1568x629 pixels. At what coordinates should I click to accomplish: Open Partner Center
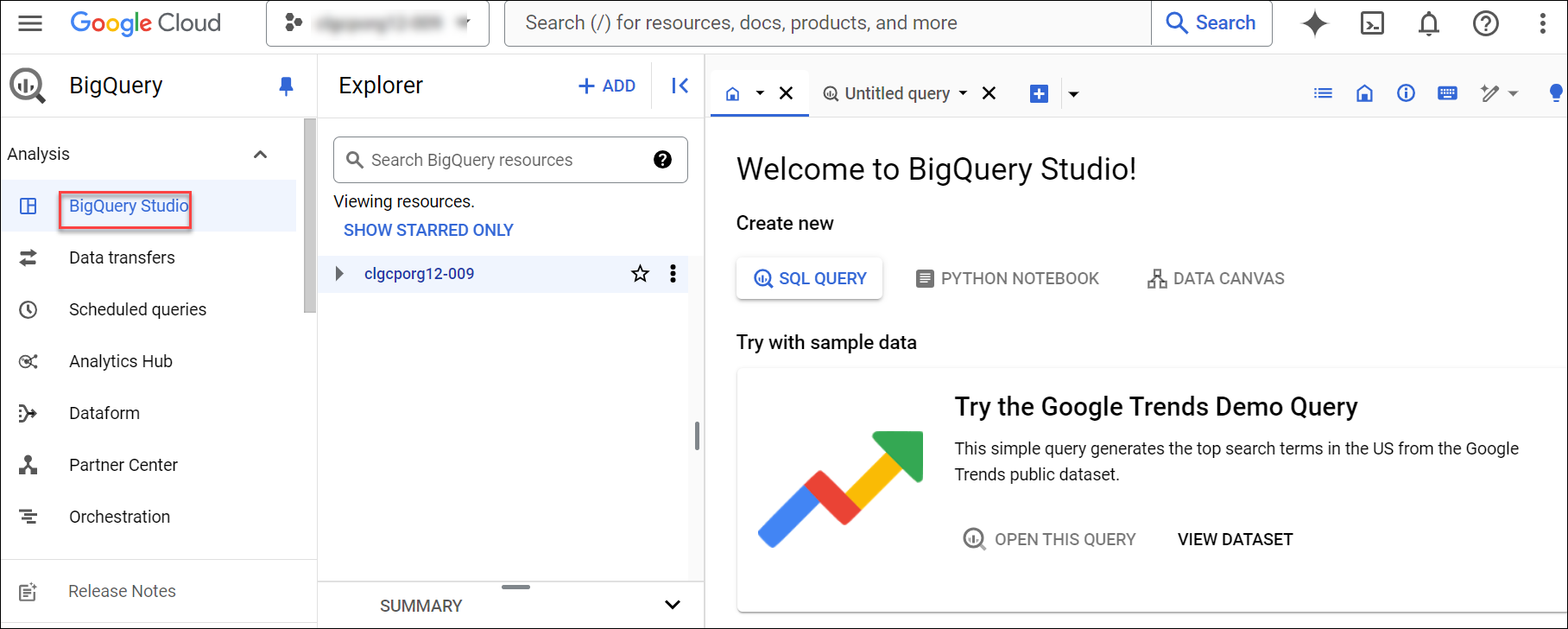[123, 465]
